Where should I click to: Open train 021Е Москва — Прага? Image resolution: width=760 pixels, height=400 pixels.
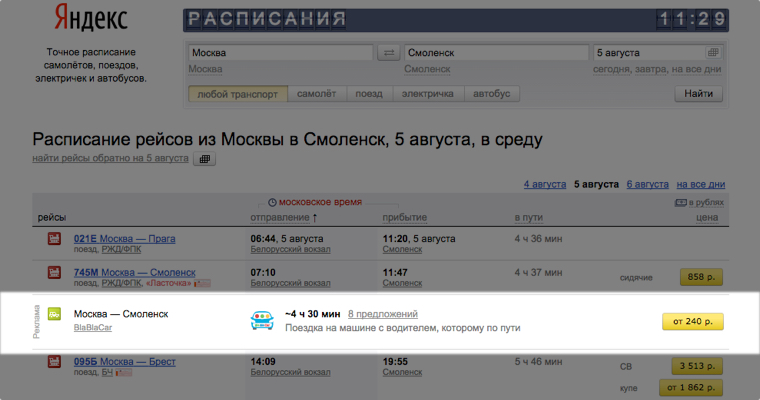tap(125, 239)
